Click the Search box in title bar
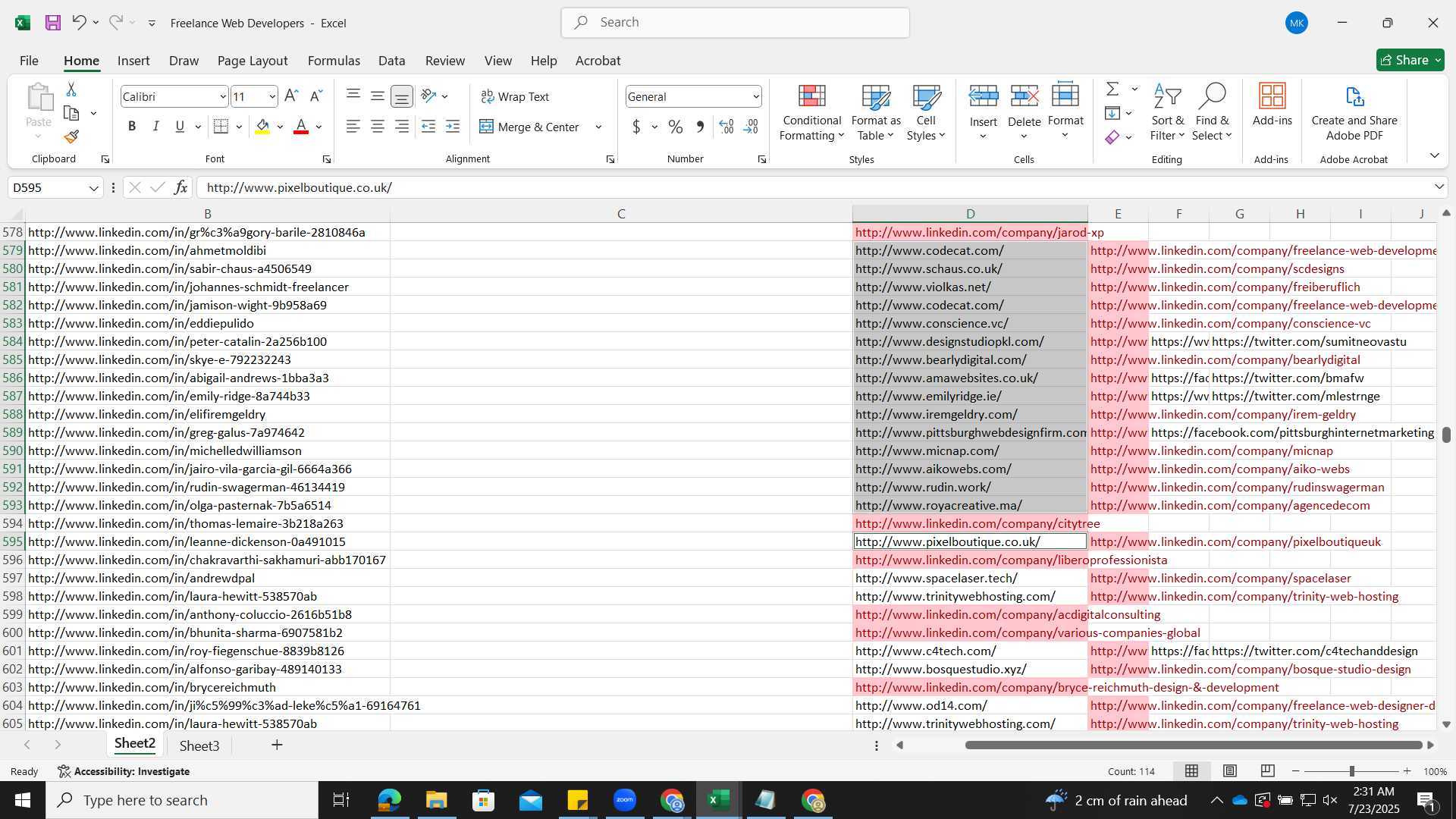This screenshot has height=819, width=1456. 736,23
